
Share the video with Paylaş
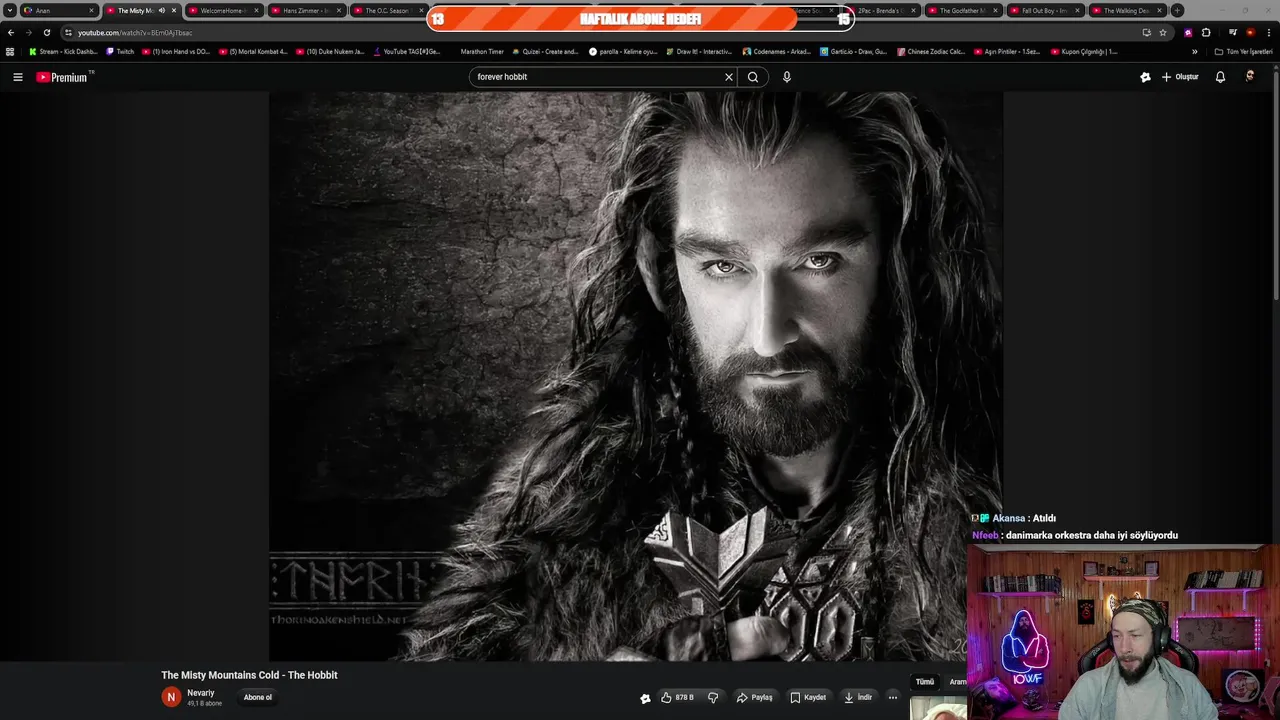[755, 697]
